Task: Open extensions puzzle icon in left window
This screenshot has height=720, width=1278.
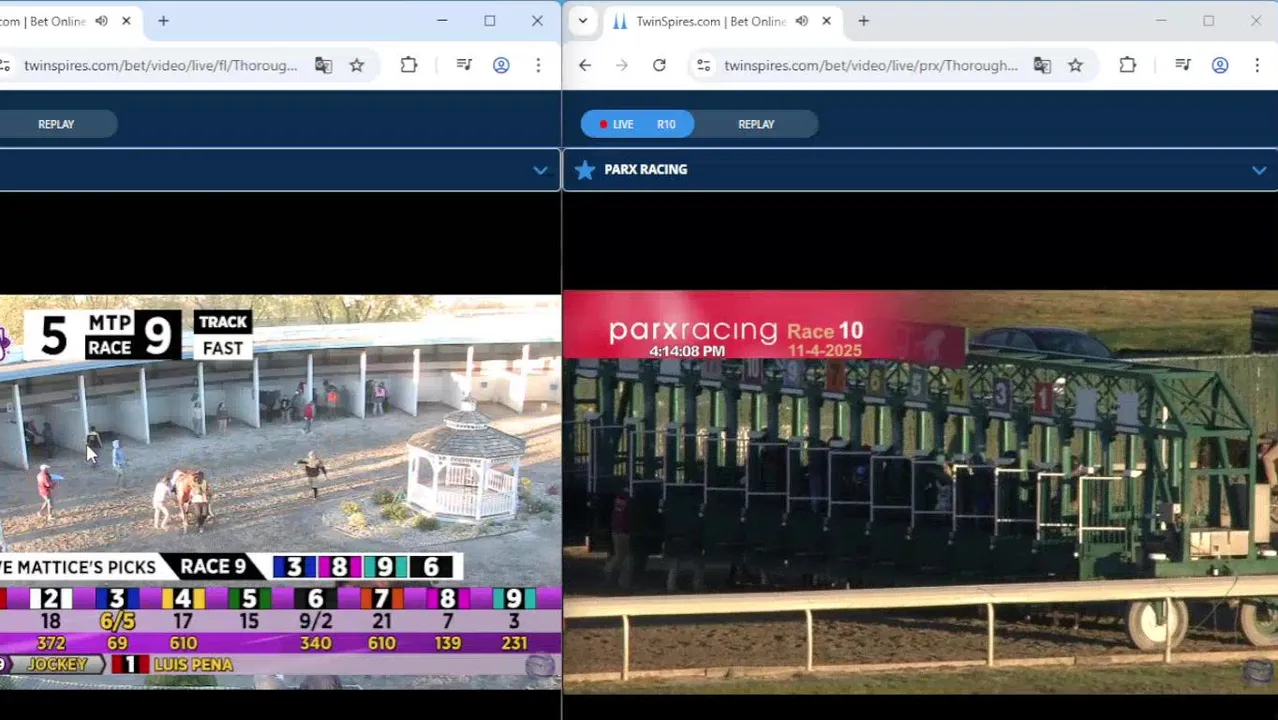Action: point(409,65)
